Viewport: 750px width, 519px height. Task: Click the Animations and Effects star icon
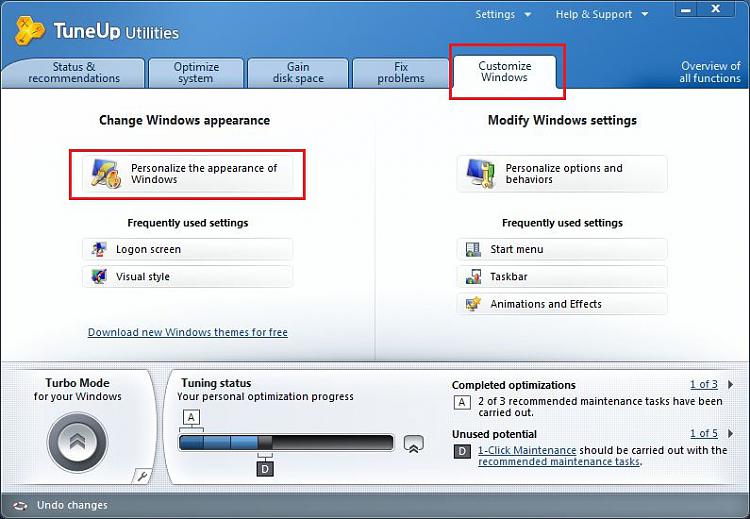(473, 304)
